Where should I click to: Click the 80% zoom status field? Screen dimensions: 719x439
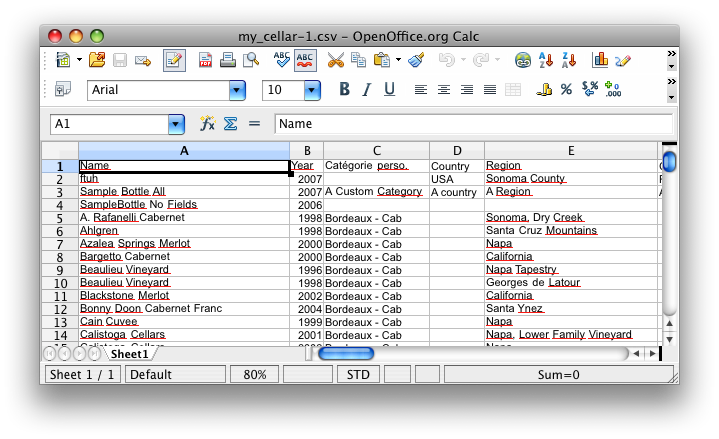pos(254,375)
